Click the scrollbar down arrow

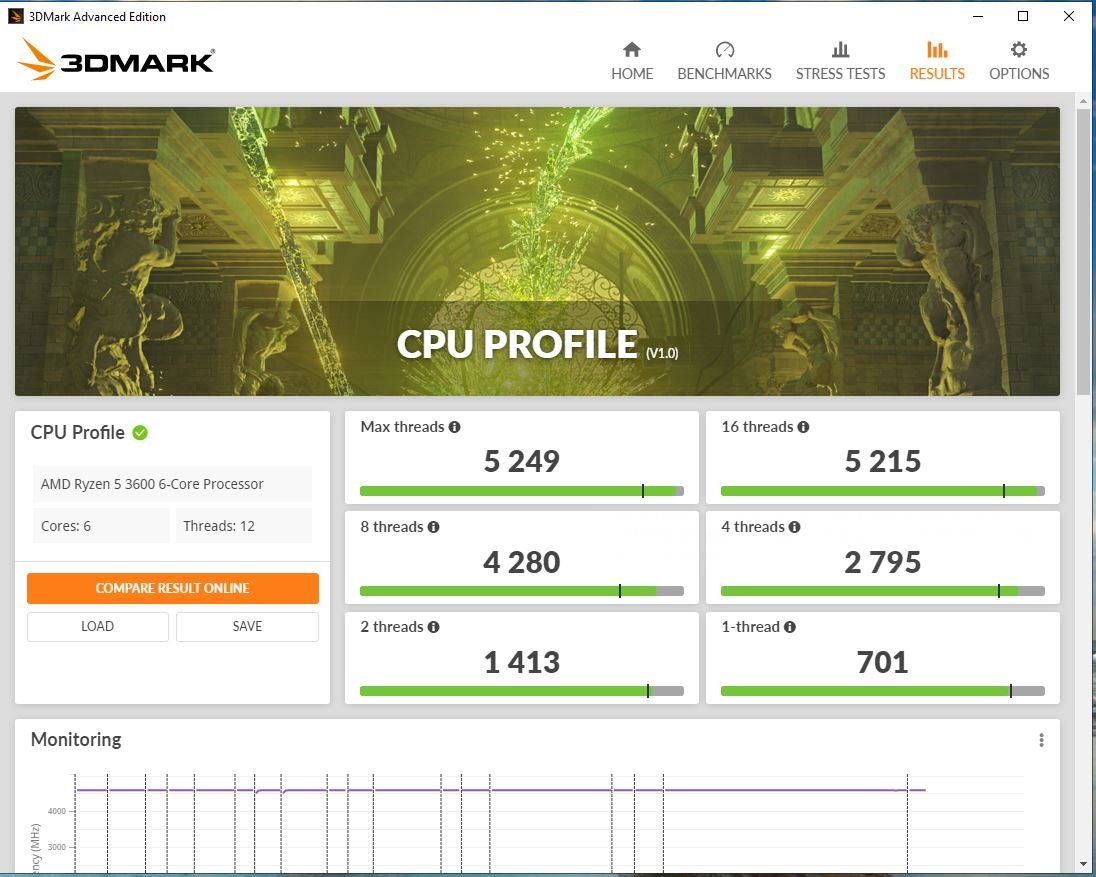click(1083, 865)
